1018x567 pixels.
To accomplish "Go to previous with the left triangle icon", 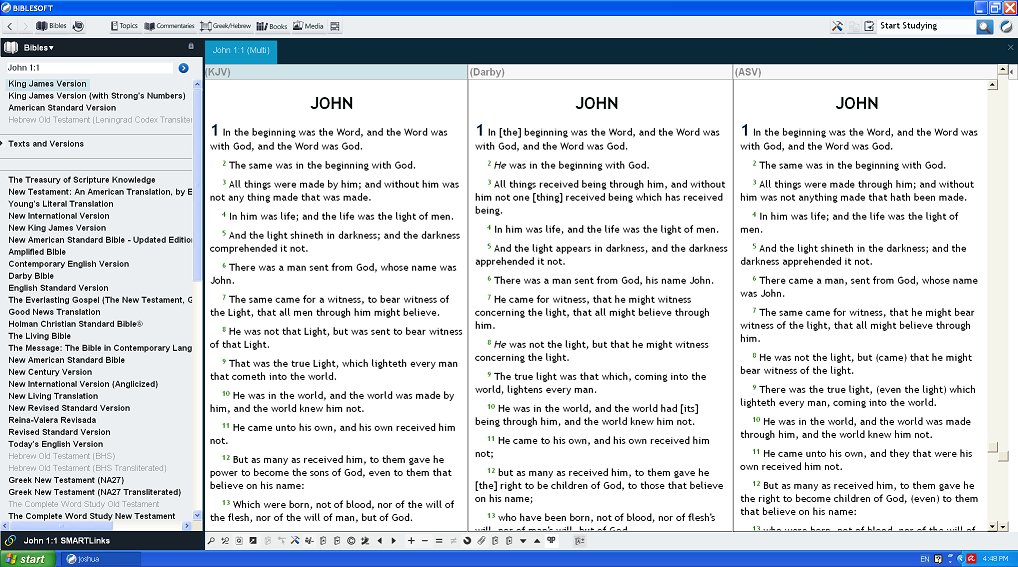I will (380, 541).
